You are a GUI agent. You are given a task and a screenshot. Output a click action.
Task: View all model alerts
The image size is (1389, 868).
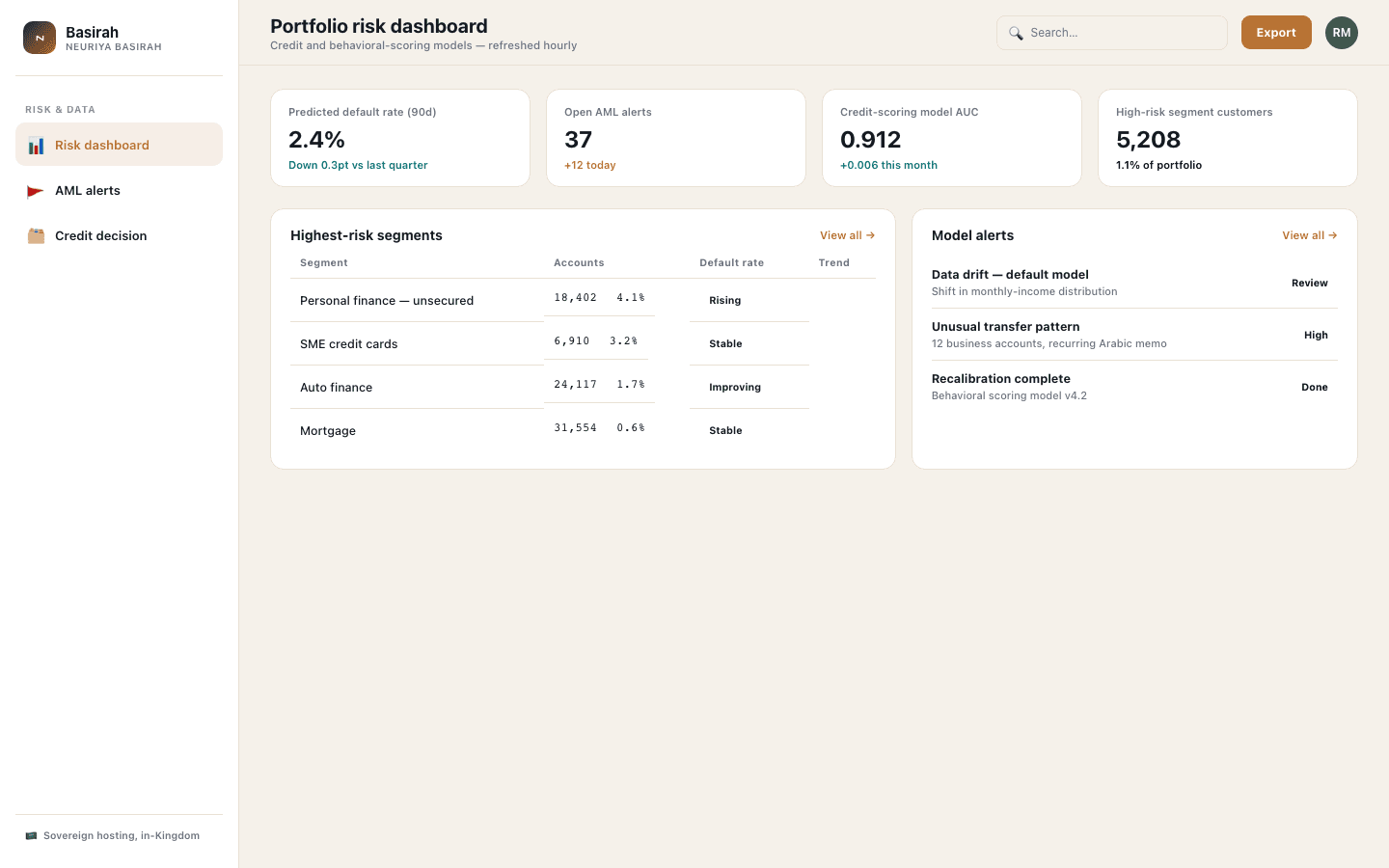[x=1309, y=235]
